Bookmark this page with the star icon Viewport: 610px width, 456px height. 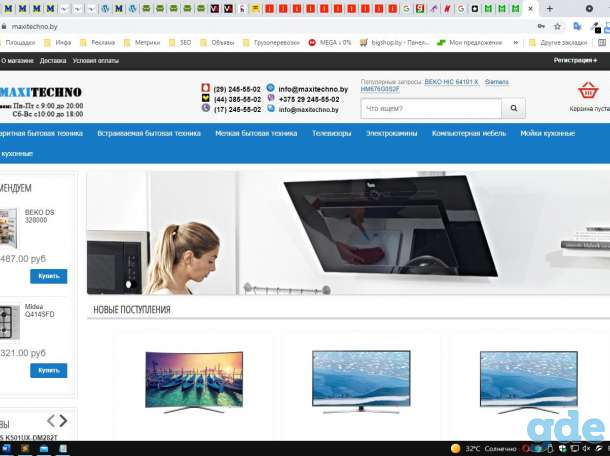557,26
